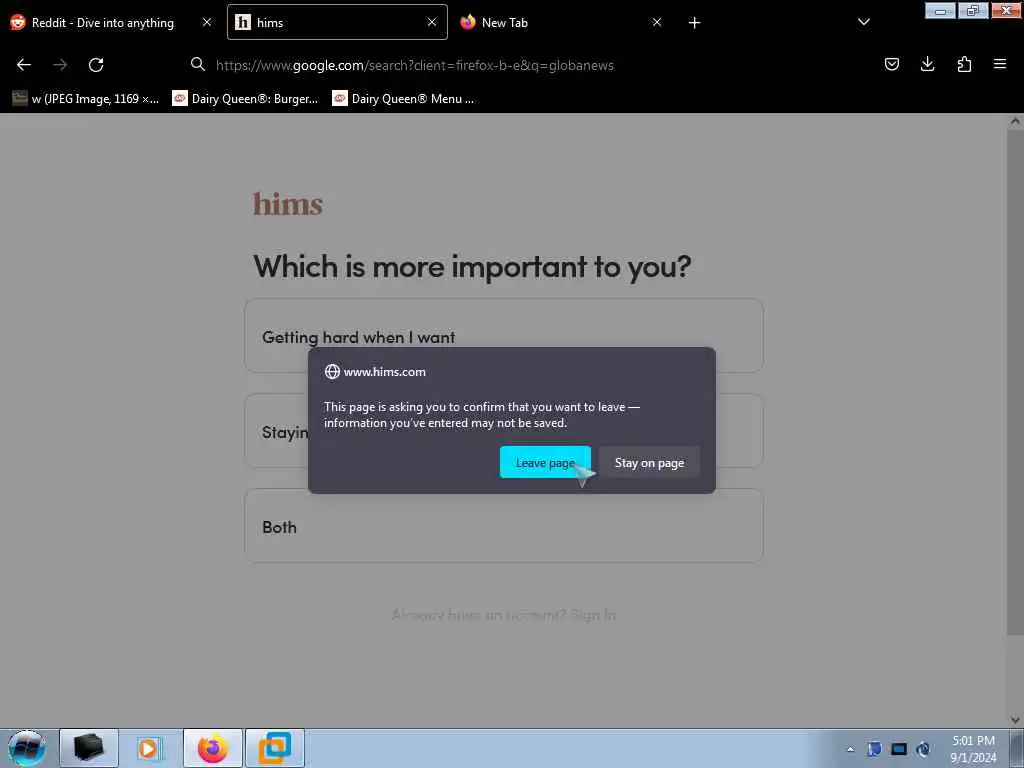Click the scrollbar down arrow
This screenshot has height=768, width=1024.
coord(1015,720)
